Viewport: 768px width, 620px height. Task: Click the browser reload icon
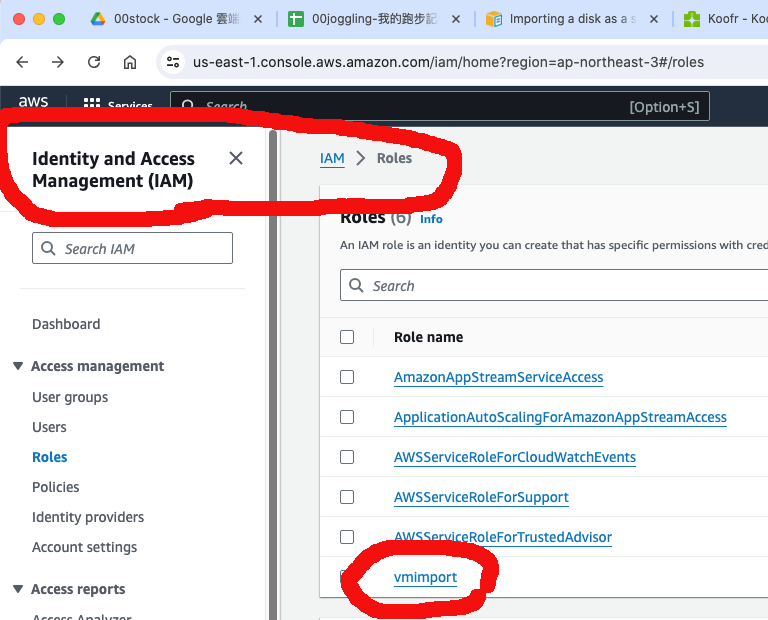94,62
